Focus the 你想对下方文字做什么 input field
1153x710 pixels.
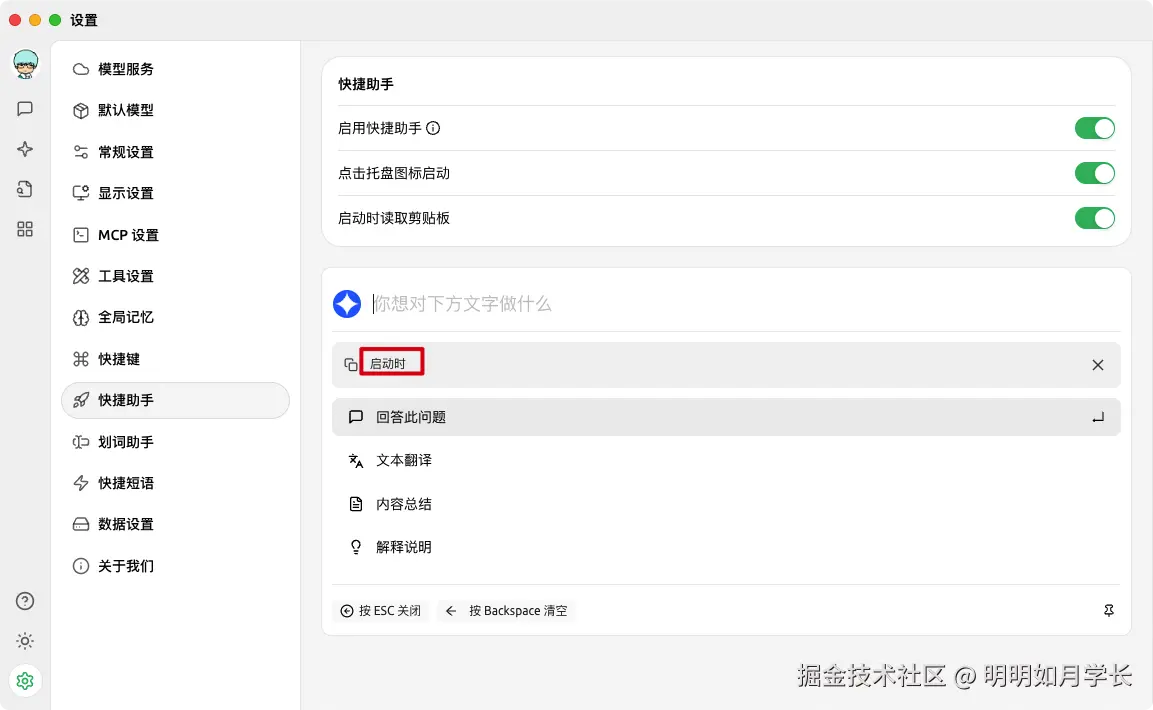744,304
